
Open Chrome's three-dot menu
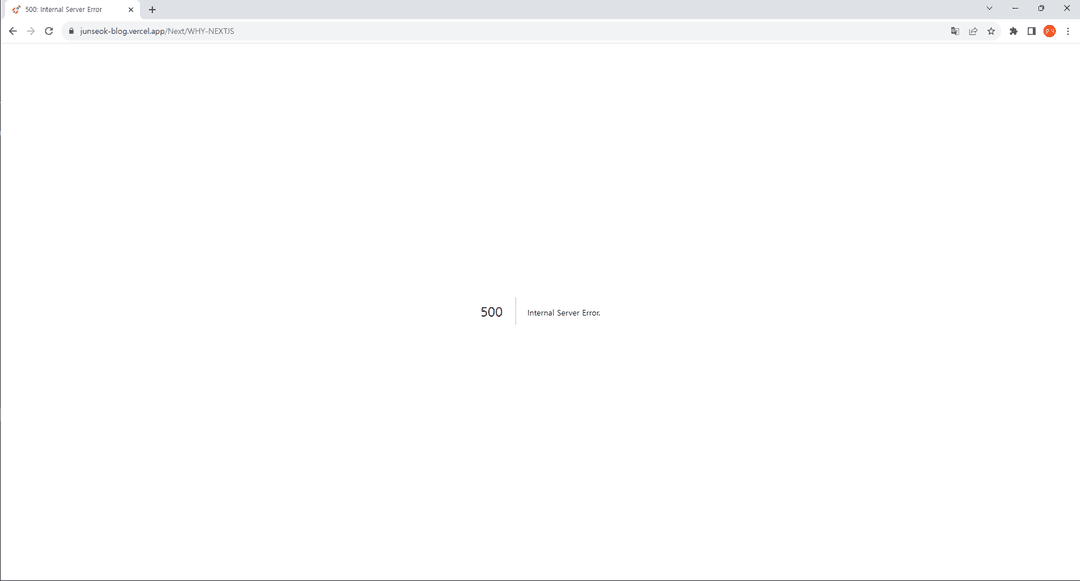click(1067, 31)
